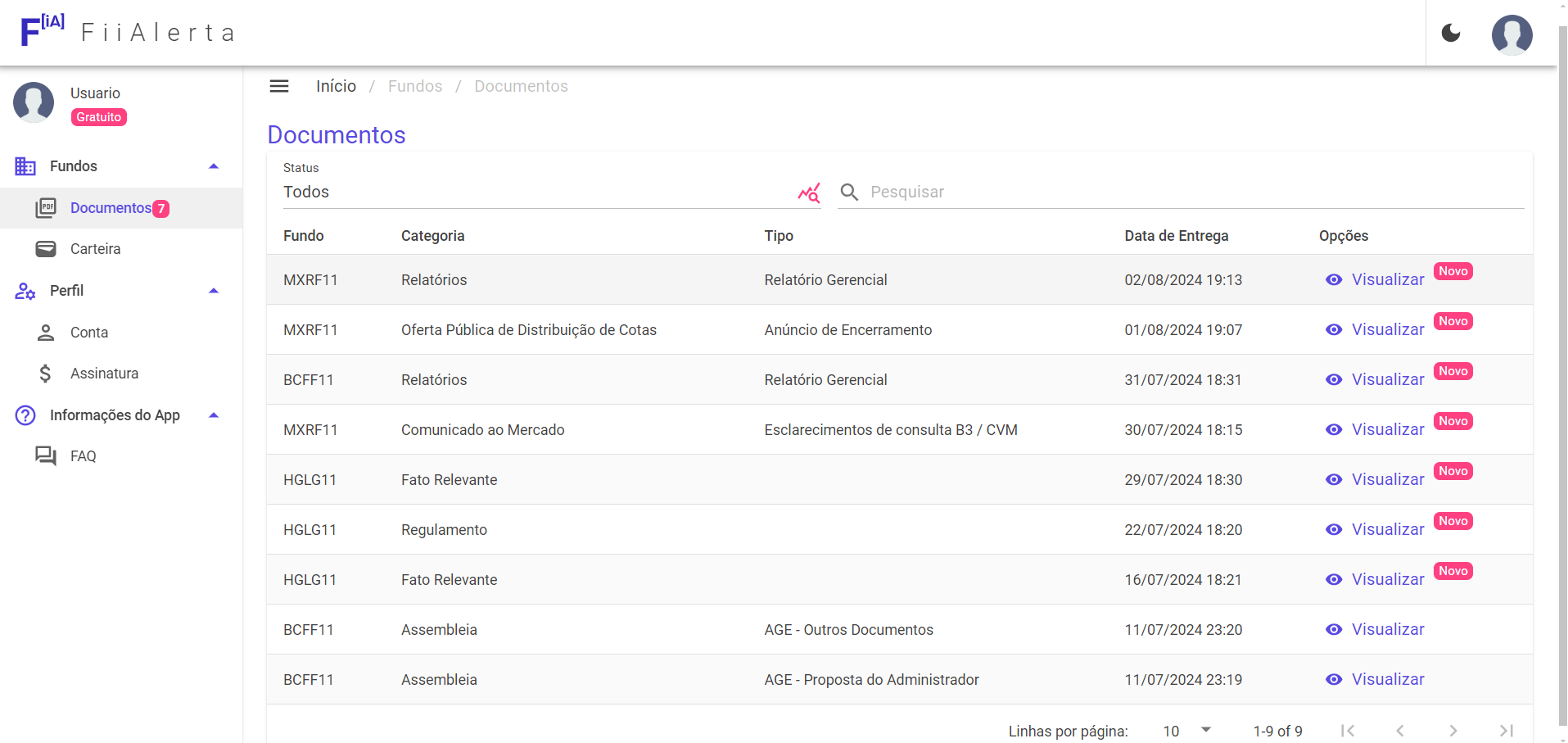Click the FiiAlerta logo
Image resolution: width=1568 pixels, height=743 pixels.
pos(43,31)
